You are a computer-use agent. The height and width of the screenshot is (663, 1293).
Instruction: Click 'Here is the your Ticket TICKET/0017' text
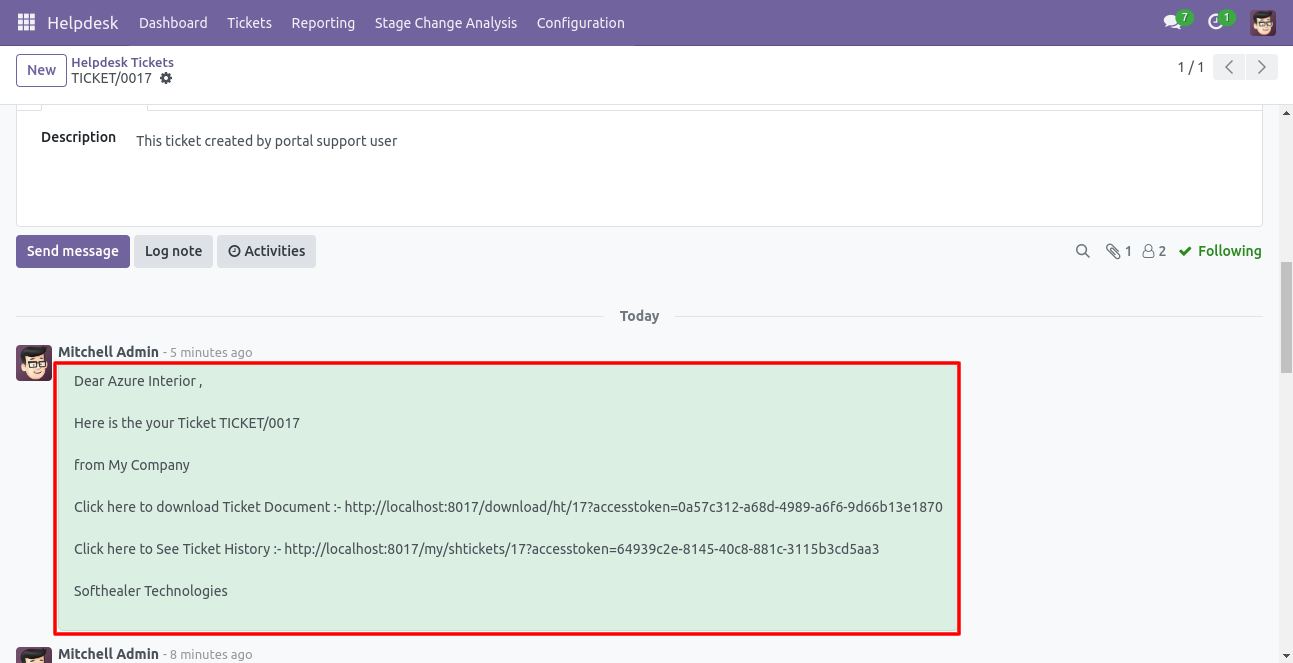[x=187, y=423]
